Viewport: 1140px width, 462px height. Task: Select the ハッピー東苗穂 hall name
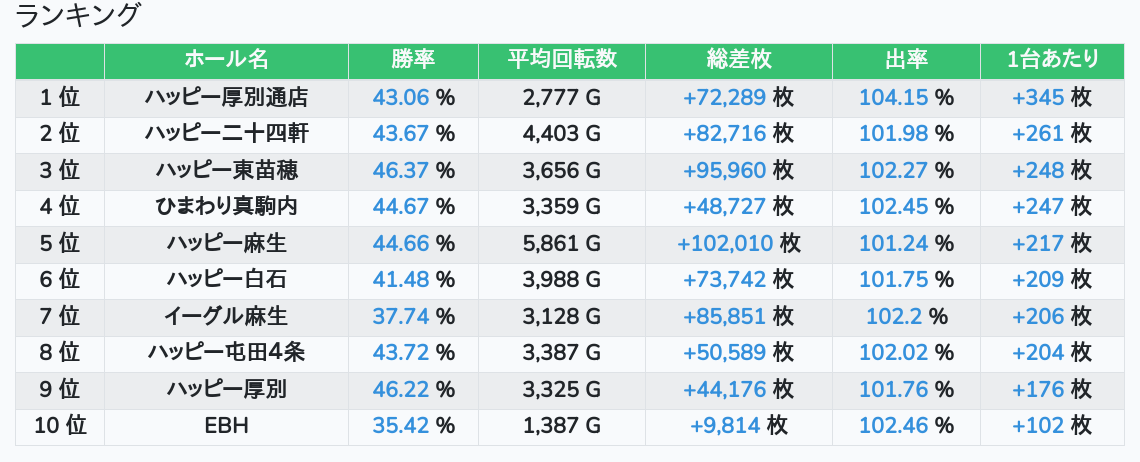click(226, 170)
